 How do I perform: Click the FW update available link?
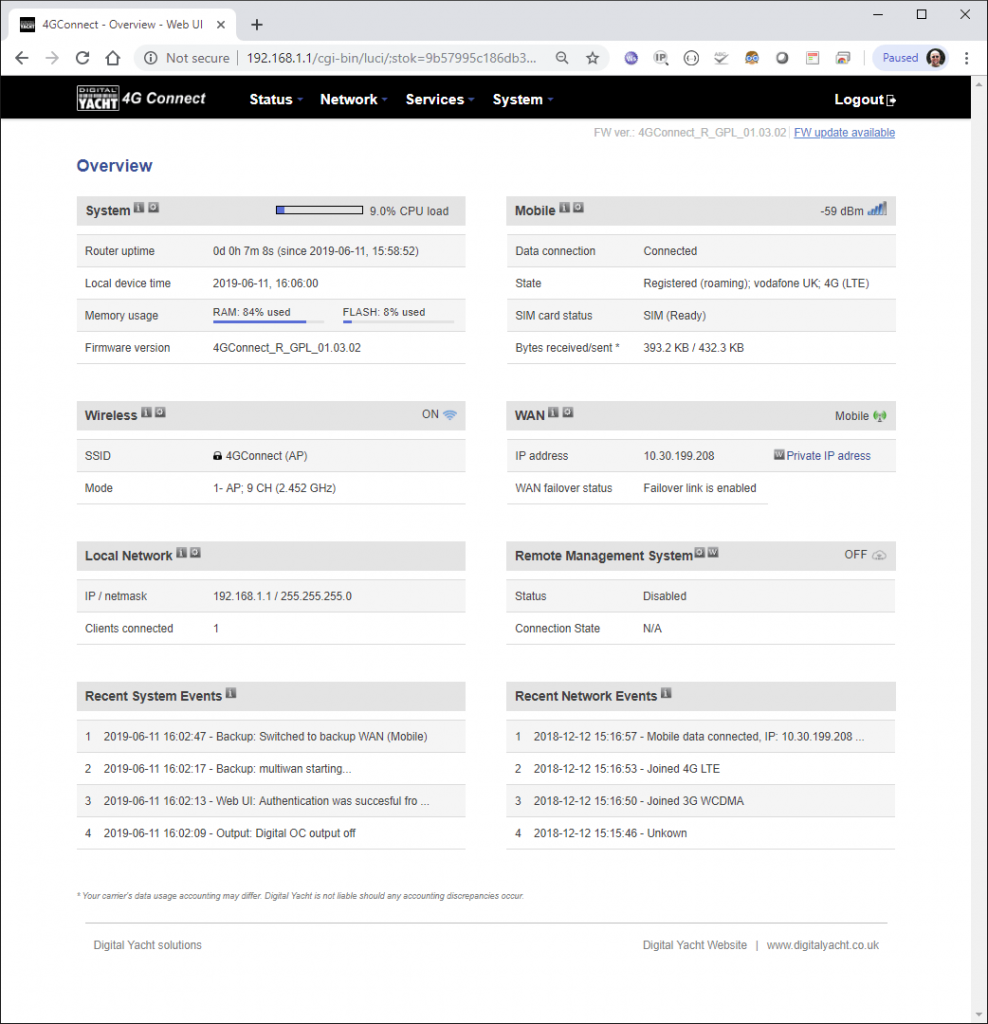[843, 132]
